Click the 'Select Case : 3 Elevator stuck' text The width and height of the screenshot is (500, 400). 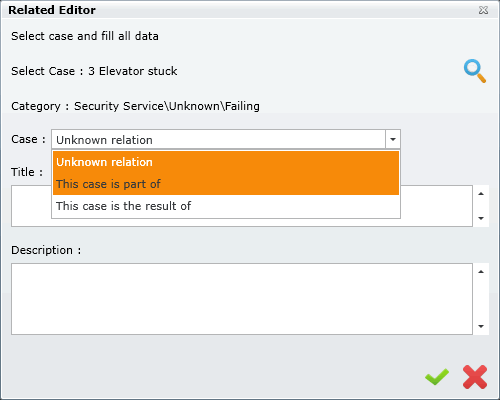94,71
